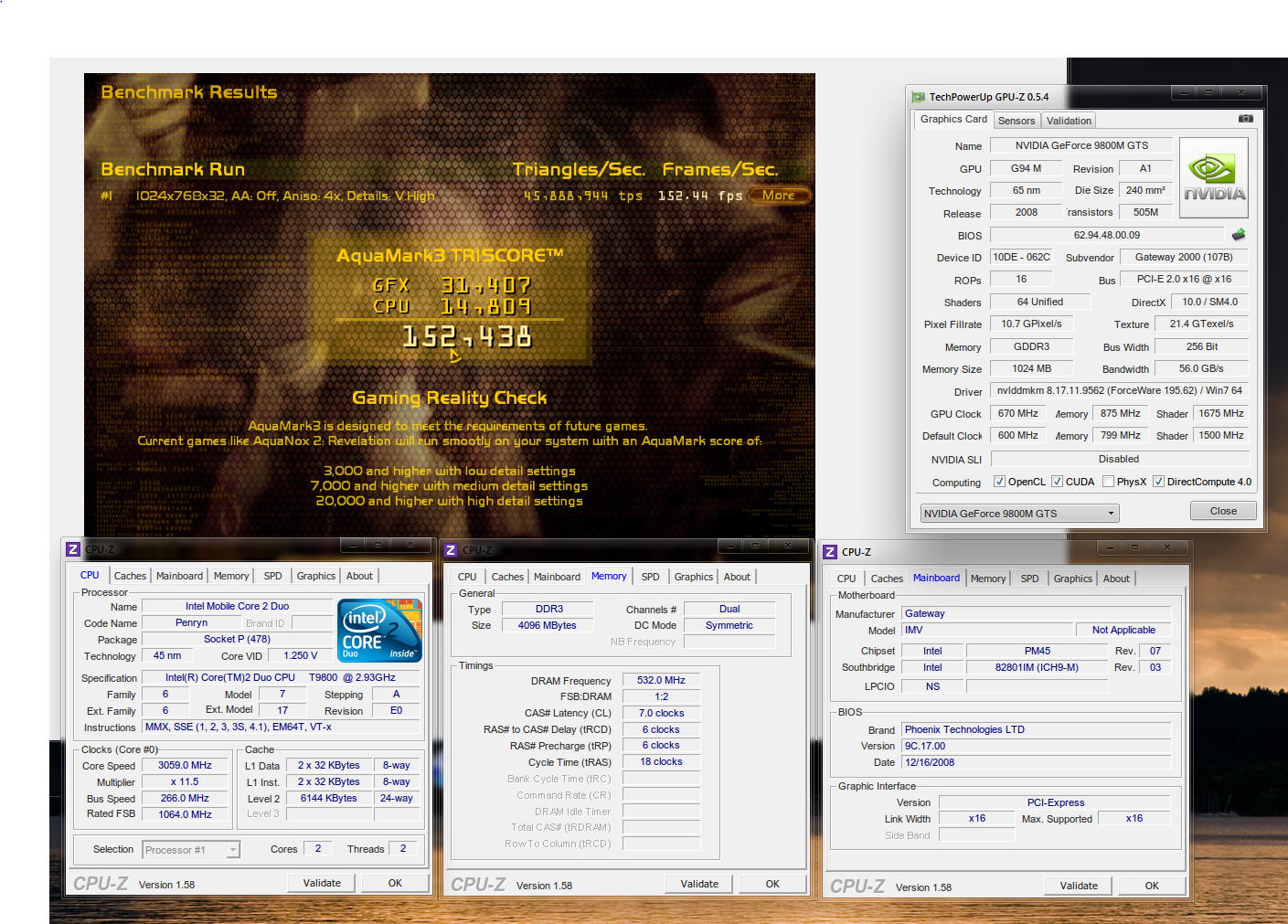
Task: Open Graphics tab in right CPU-Z window
Action: [x=1072, y=579]
